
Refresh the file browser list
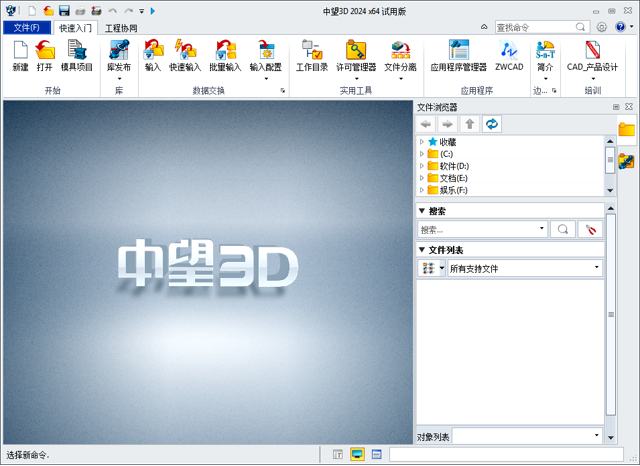(491, 124)
